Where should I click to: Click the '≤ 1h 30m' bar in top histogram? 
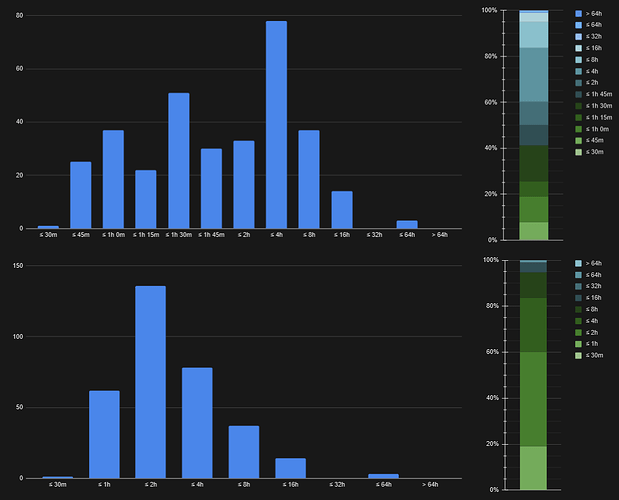(179, 161)
